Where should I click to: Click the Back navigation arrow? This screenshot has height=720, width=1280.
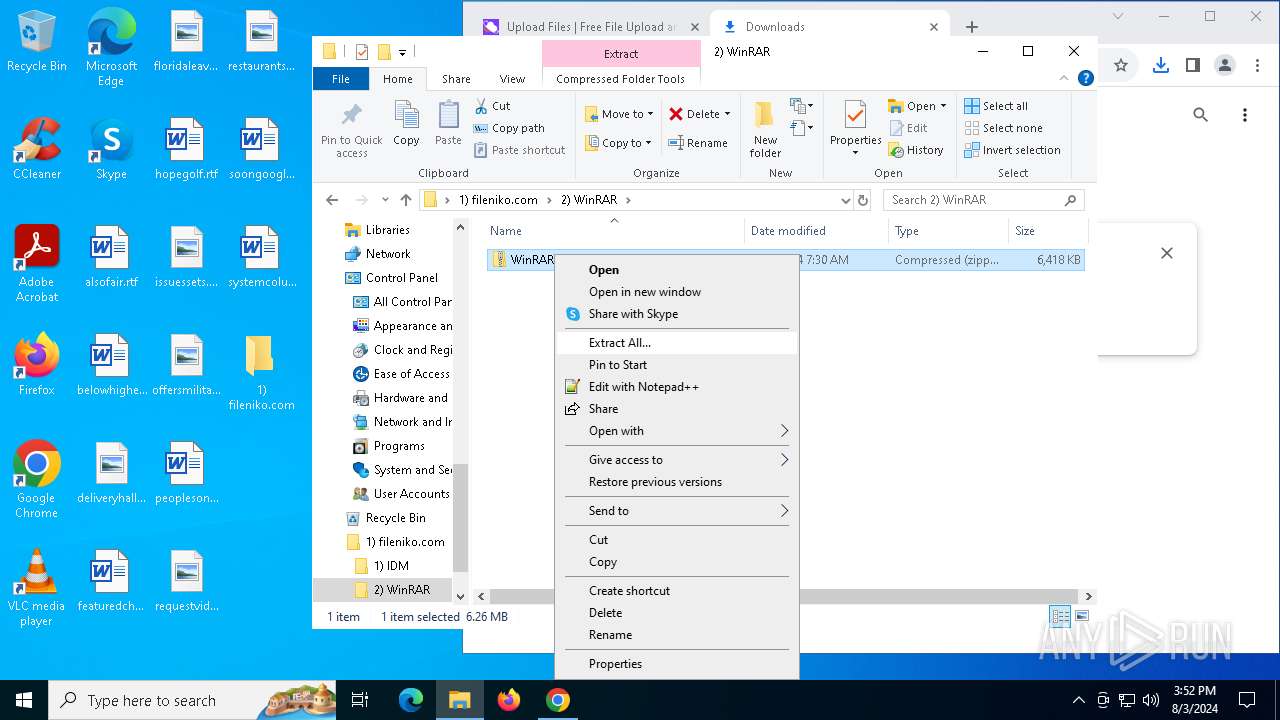332,200
